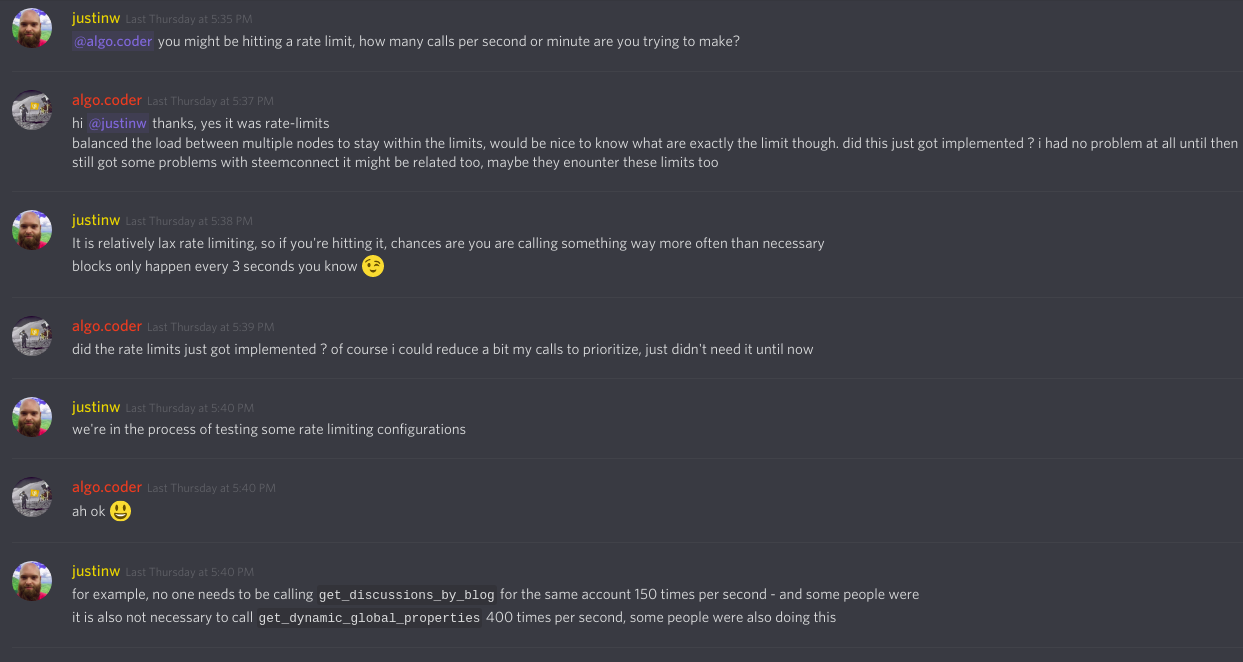Screen dimensions: 1243x662
Task: Open justinw's avatar on the 5:35 PM message
Action: (32, 28)
